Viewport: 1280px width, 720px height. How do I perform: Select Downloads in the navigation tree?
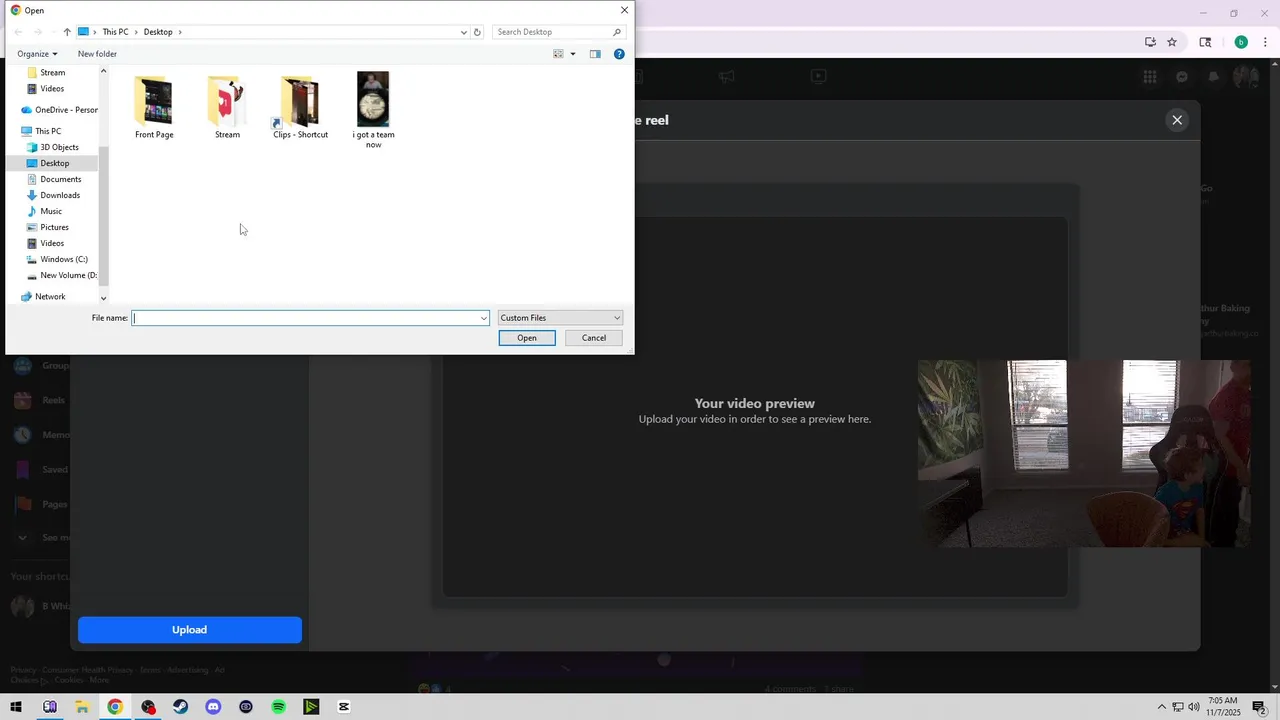point(60,195)
